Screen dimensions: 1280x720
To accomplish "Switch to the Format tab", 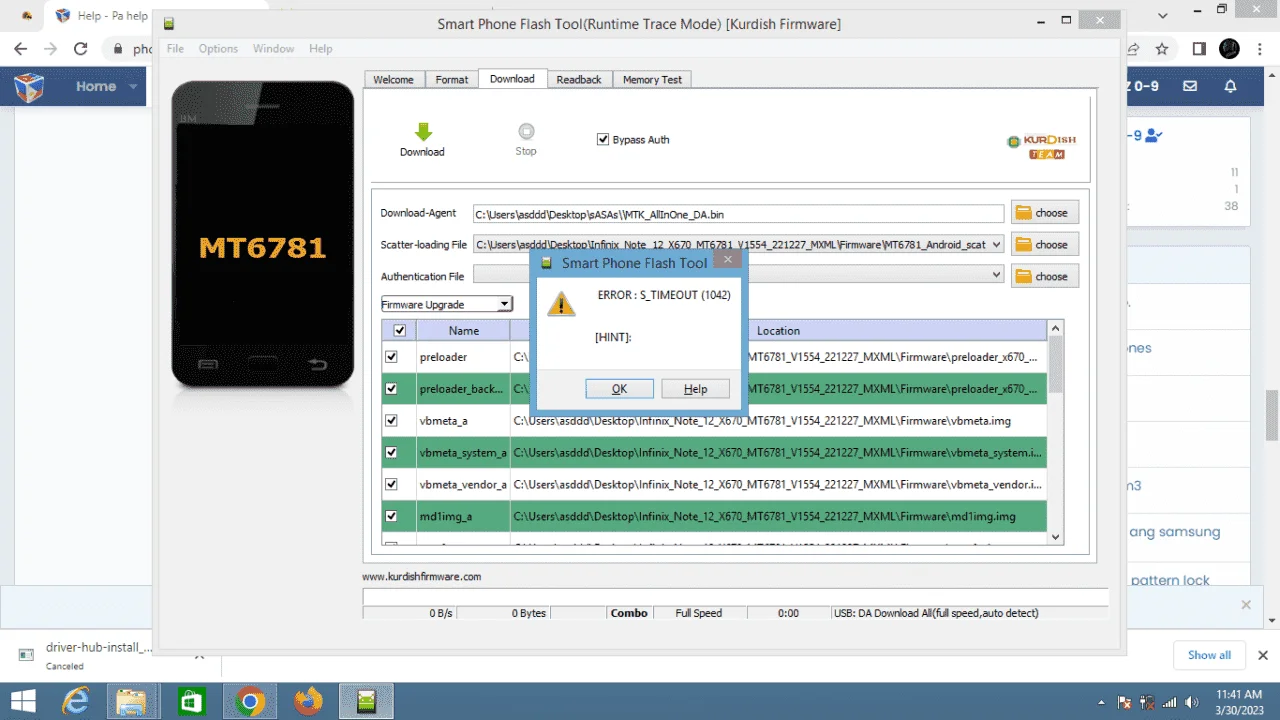I will coord(452,79).
